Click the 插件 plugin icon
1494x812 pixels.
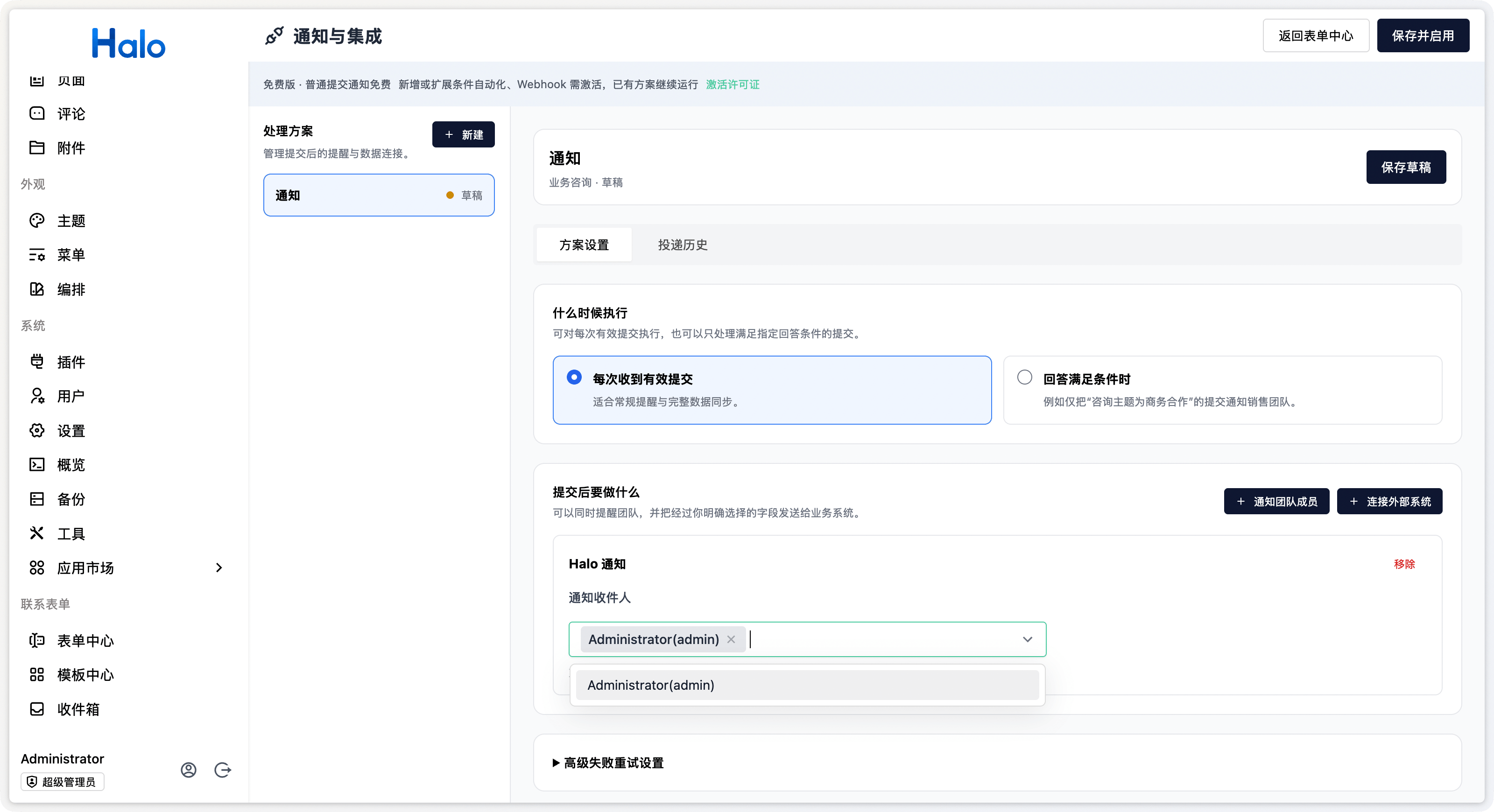click(x=36, y=362)
